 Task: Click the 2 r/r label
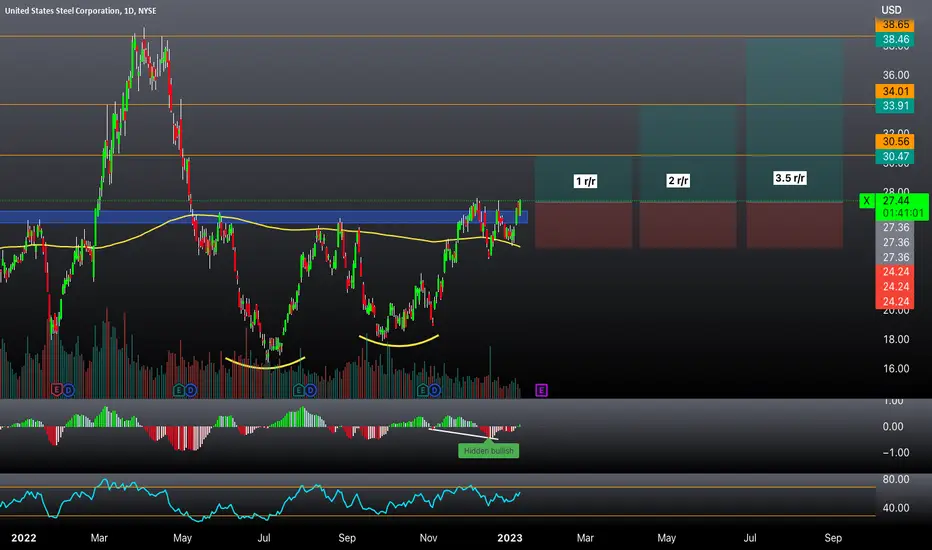pos(678,181)
